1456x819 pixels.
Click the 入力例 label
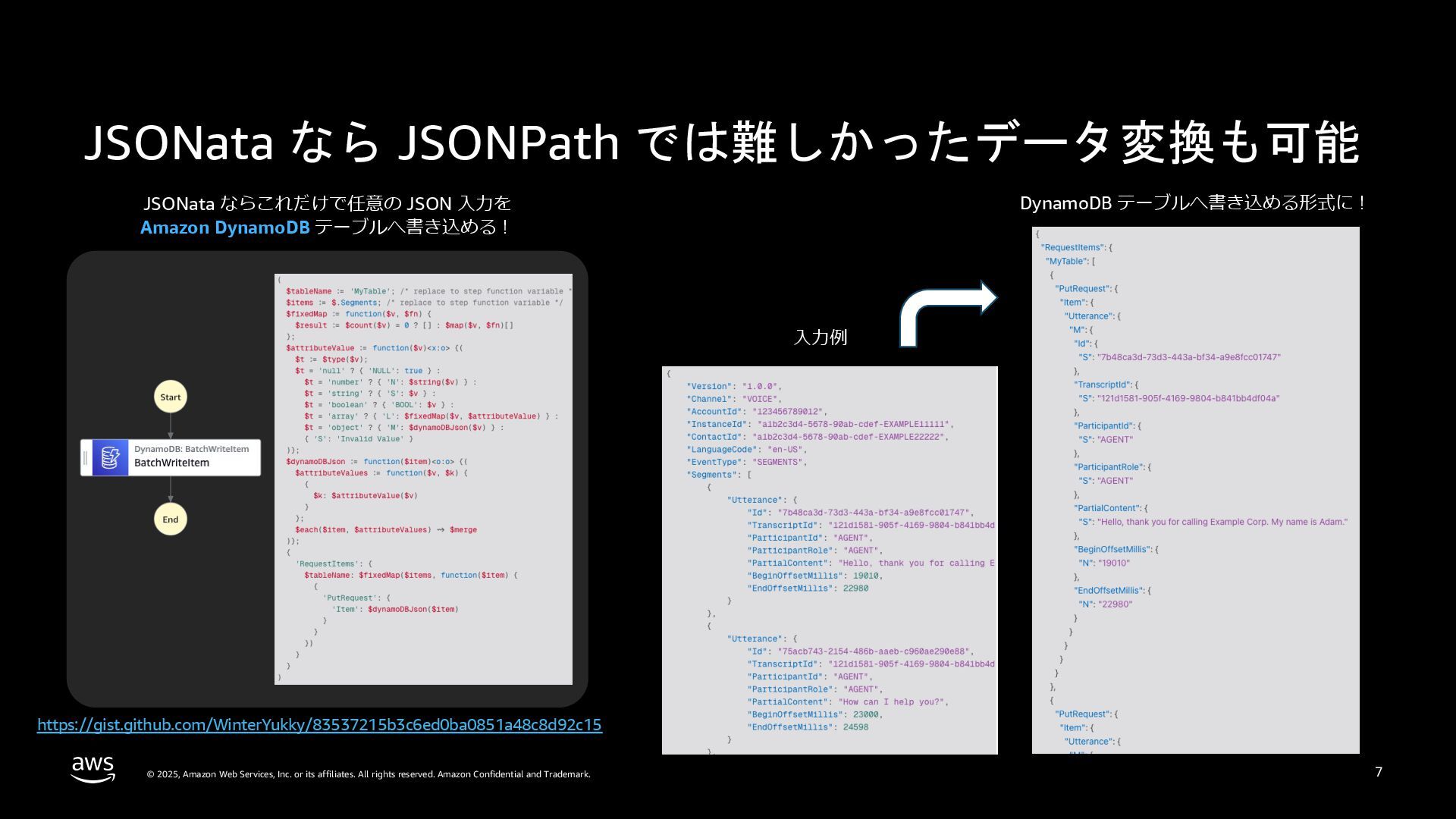820,337
